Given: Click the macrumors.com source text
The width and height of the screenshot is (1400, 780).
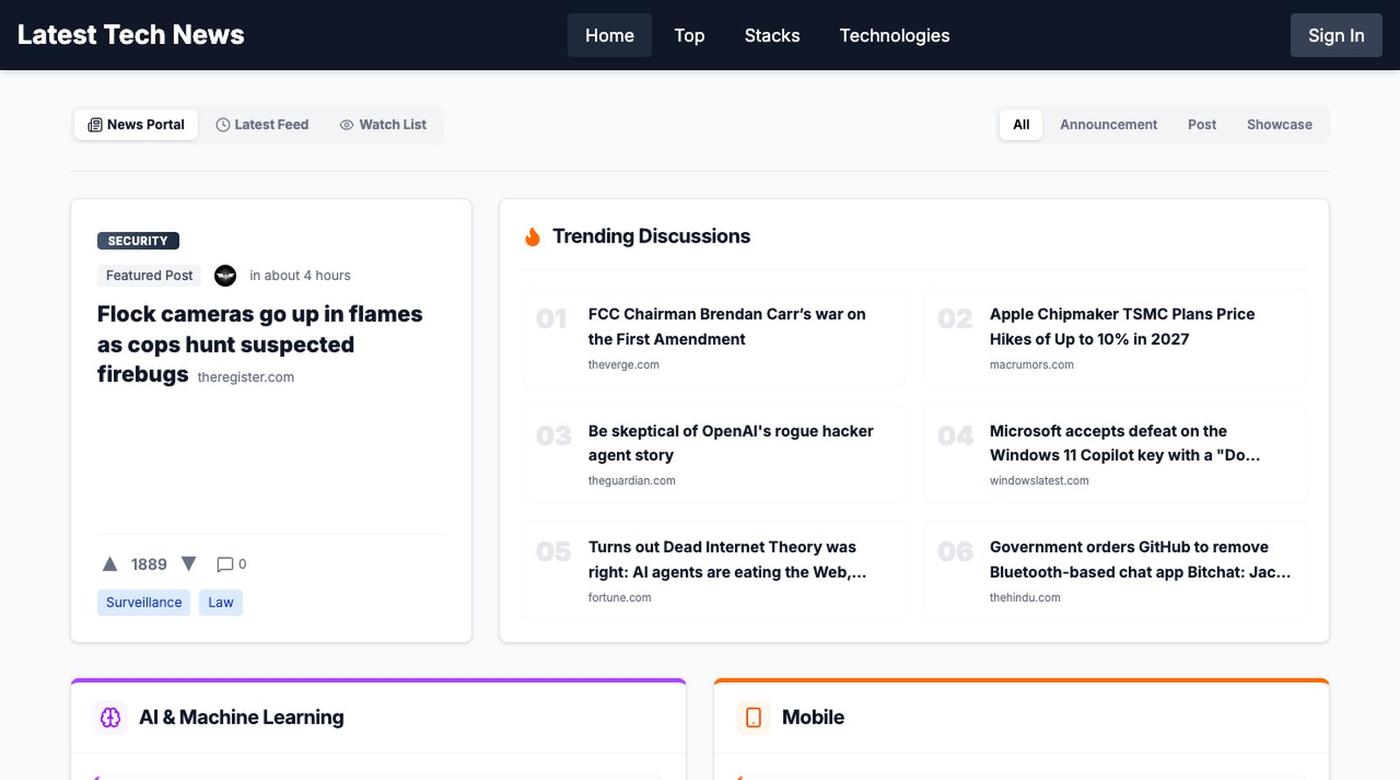Looking at the screenshot, I should tap(1032, 365).
